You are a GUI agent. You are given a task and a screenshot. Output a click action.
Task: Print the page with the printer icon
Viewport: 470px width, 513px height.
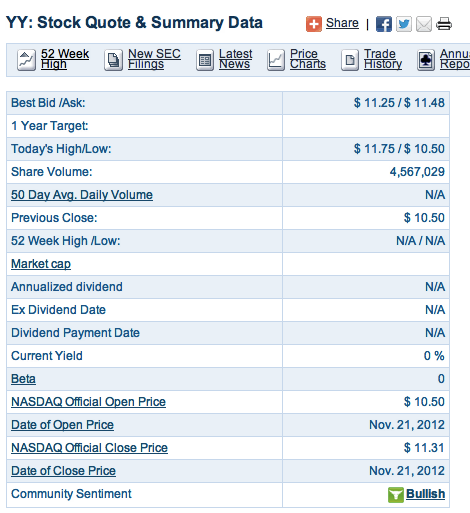click(x=444, y=24)
